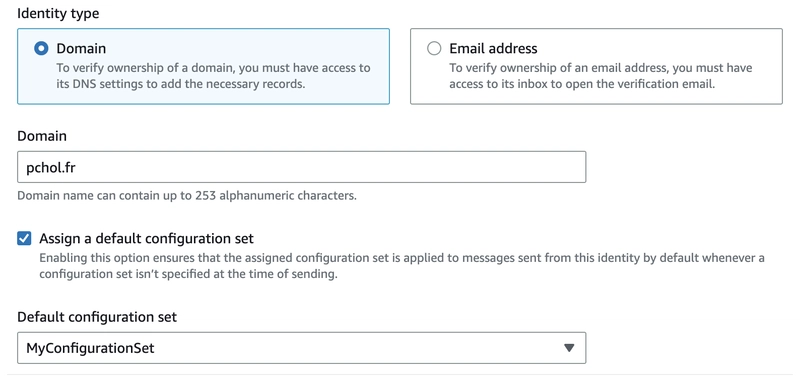This screenshot has width=800, height=376.
Task: Click the Email address option title label
Action: (493, 48)
